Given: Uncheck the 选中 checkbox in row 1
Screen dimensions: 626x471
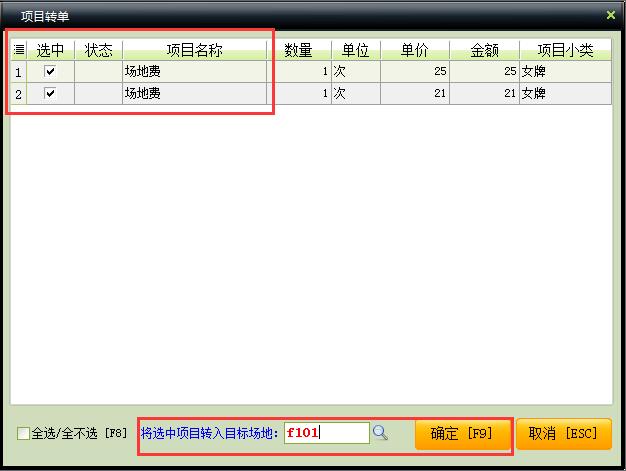Looking at the screenshot, I should [x=50, y=71].
